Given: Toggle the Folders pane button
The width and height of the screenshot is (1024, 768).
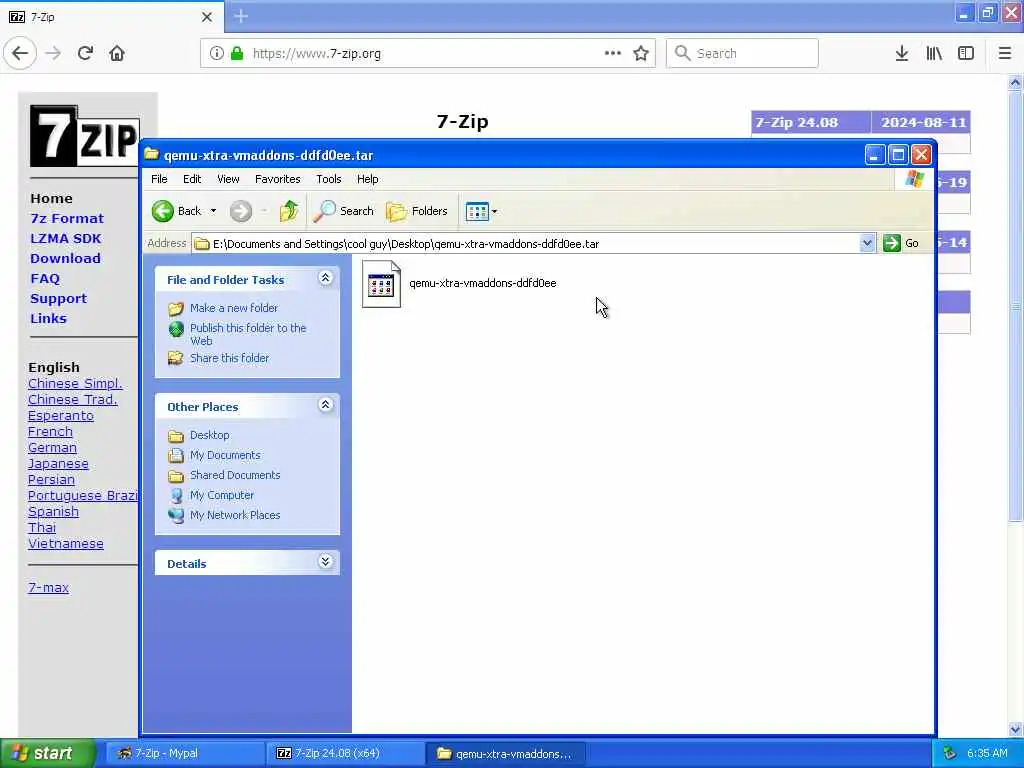Looking at the screenshot, I should 417,211.
